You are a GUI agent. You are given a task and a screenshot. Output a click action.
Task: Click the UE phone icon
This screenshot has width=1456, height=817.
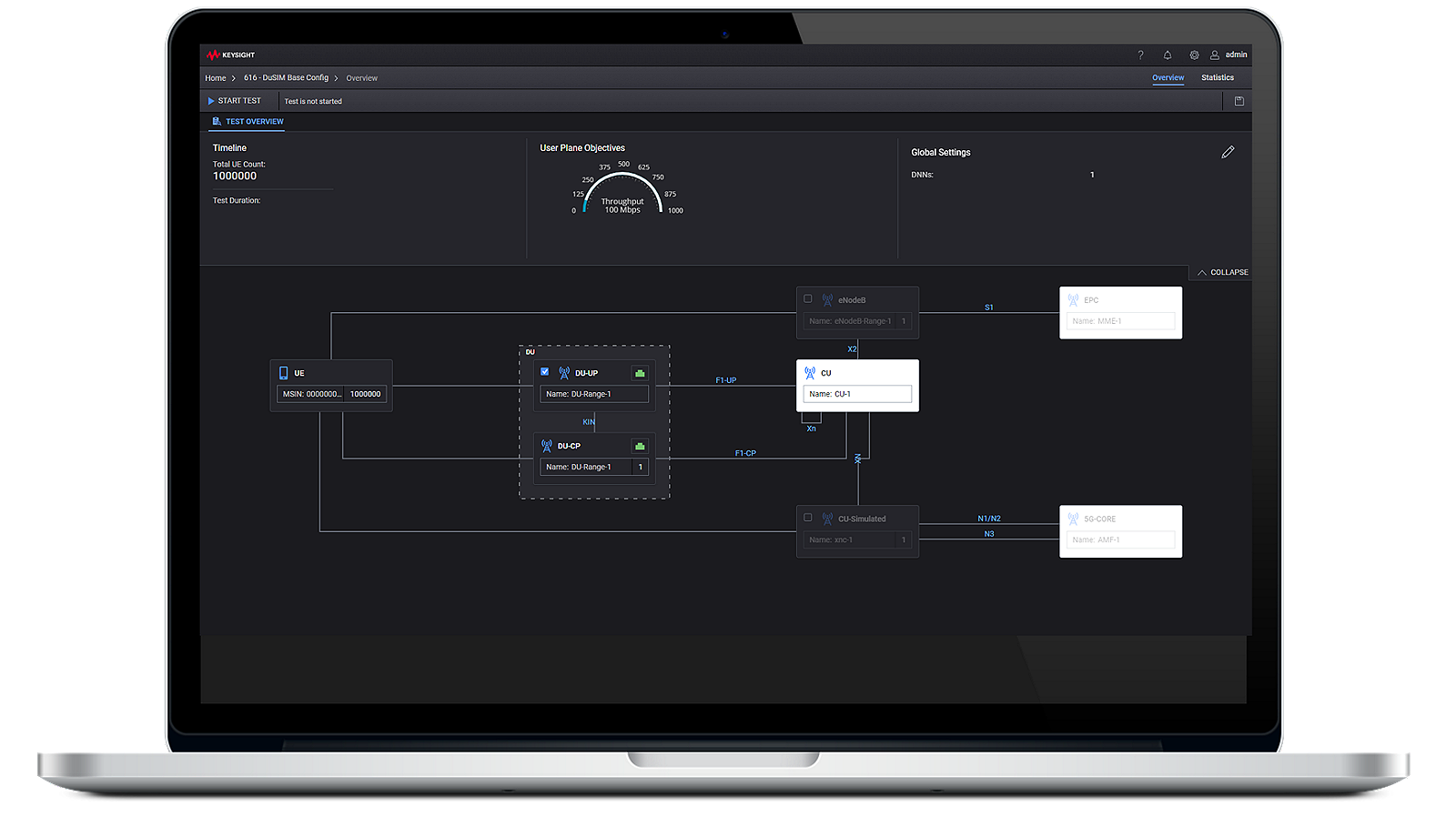[x=284, y=373]
